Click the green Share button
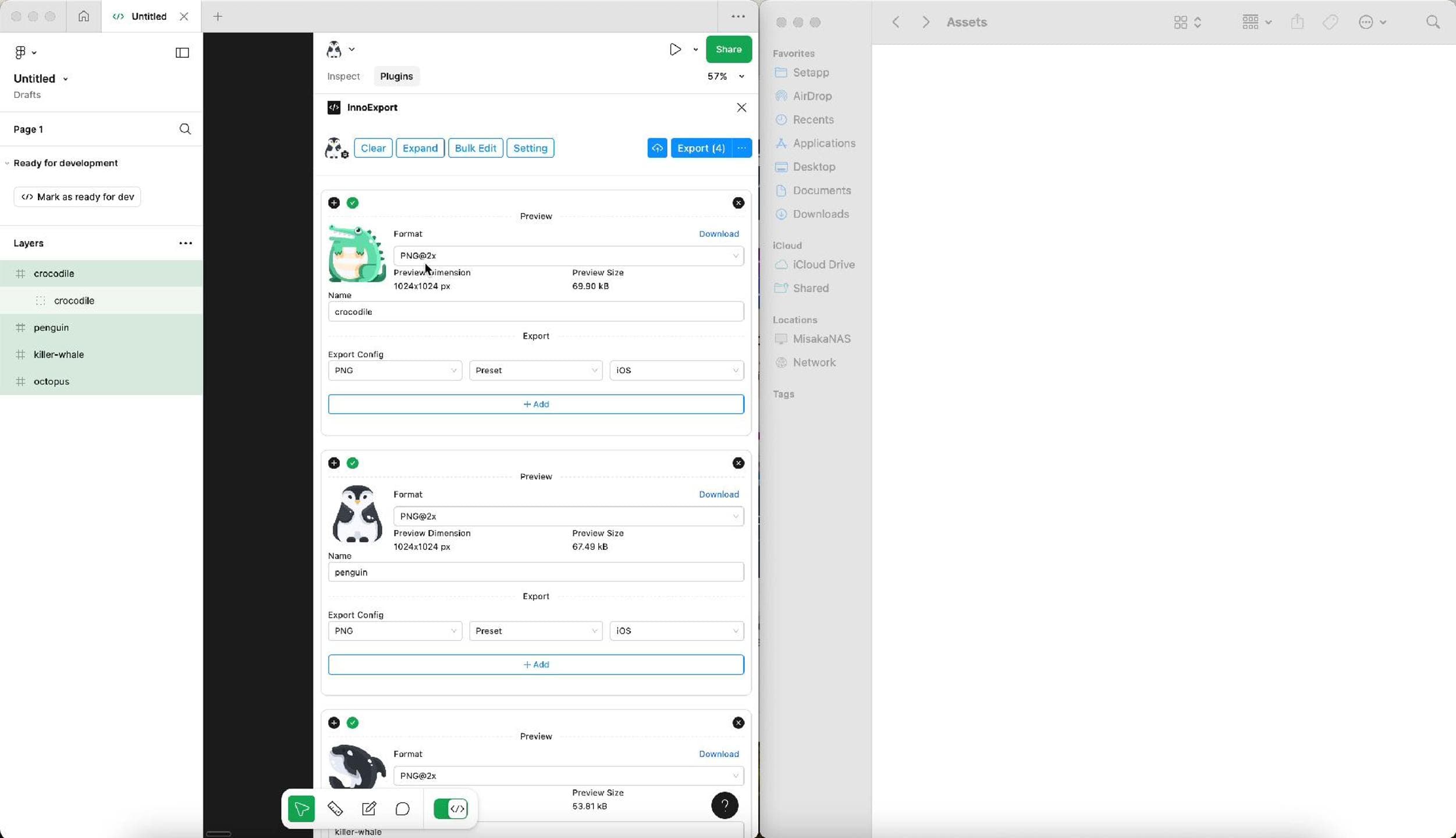The width and height of the screenshot is (1456, 838). 729,49
